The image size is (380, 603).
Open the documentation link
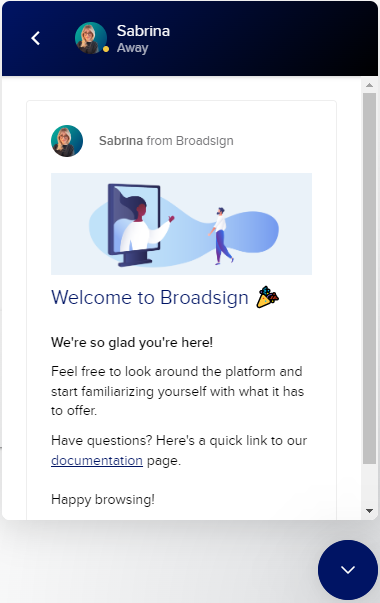97,460
